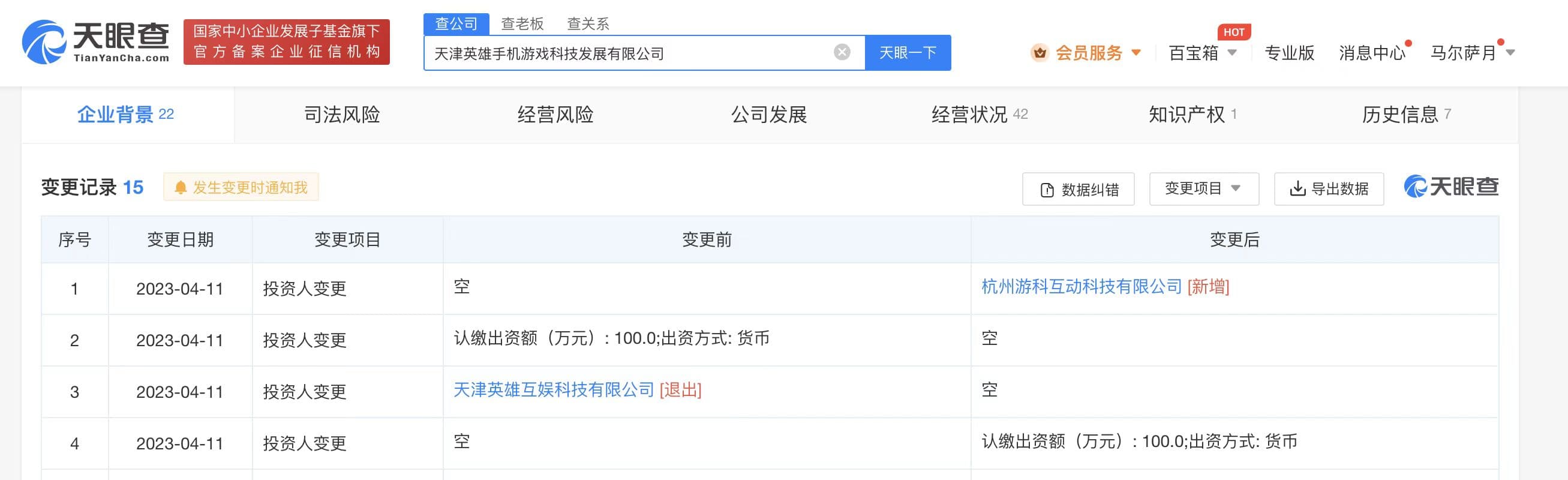Switch to the 查公司 search tab

tap(456, 24)
